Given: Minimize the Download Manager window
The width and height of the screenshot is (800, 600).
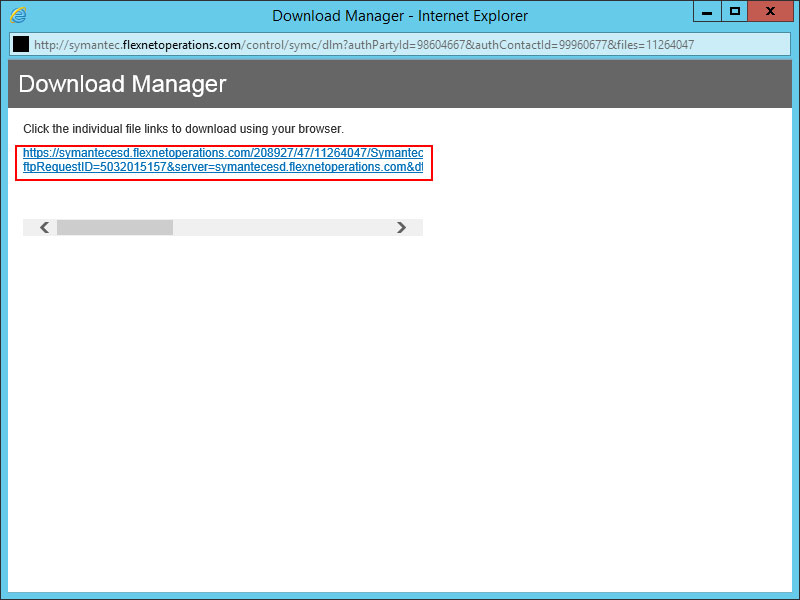Looking at the screenshot, I should (x=707, y=12).
